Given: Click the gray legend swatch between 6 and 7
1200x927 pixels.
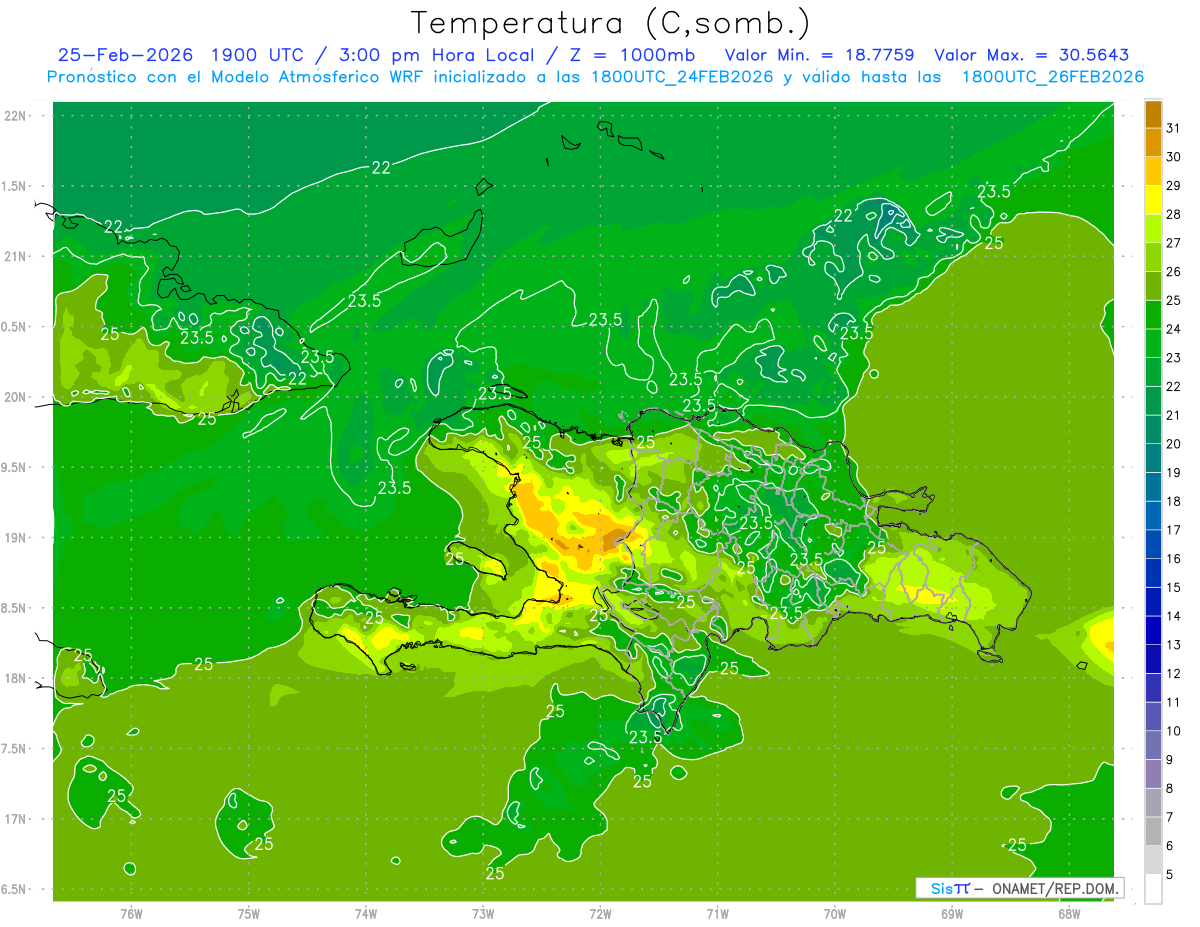Looking at the screenshot, I should (x=1153, y=832).
